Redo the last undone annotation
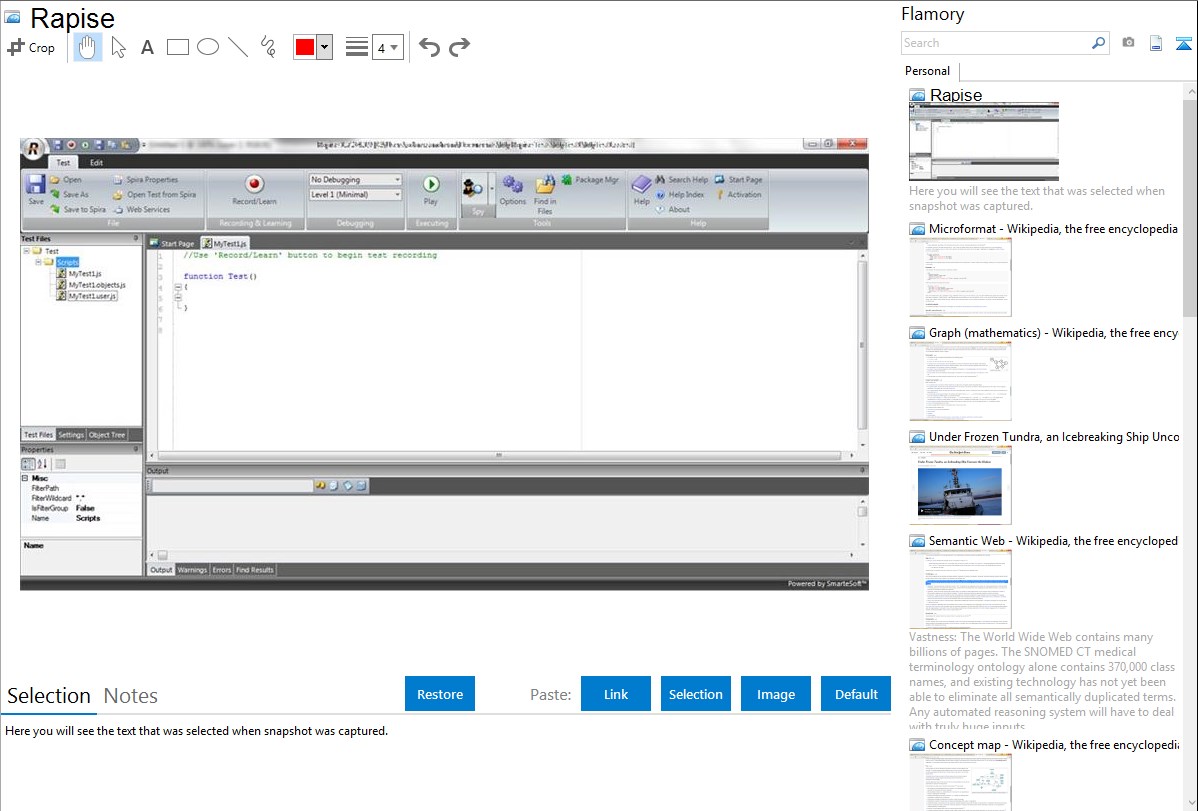The width and height of the screenshot is (1198, 811). tap(459, 47)
